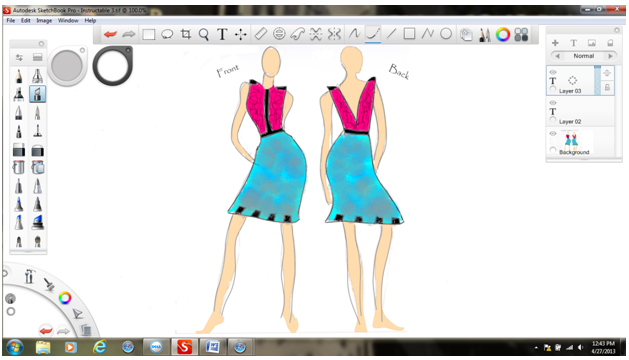Click the dark ring color puck
629x360 pixels.
112,65
